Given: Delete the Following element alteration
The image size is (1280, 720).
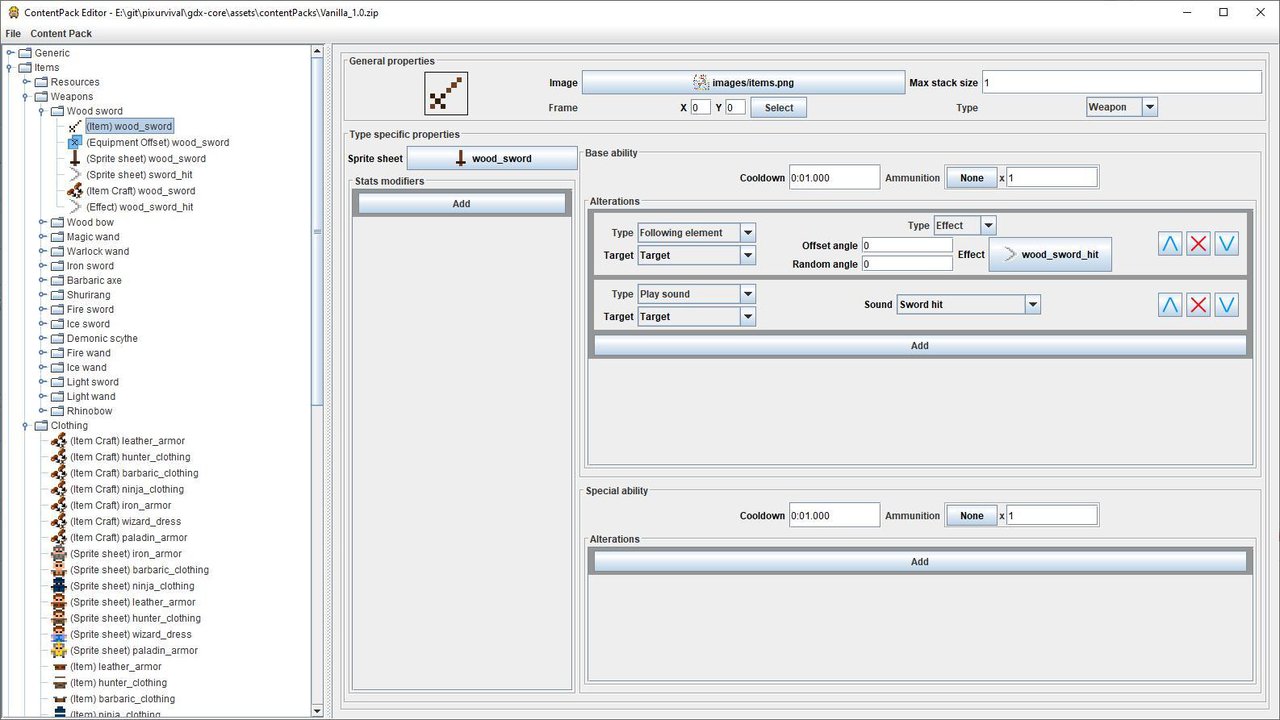Looking at the screenshot, I should (1198, 243).
